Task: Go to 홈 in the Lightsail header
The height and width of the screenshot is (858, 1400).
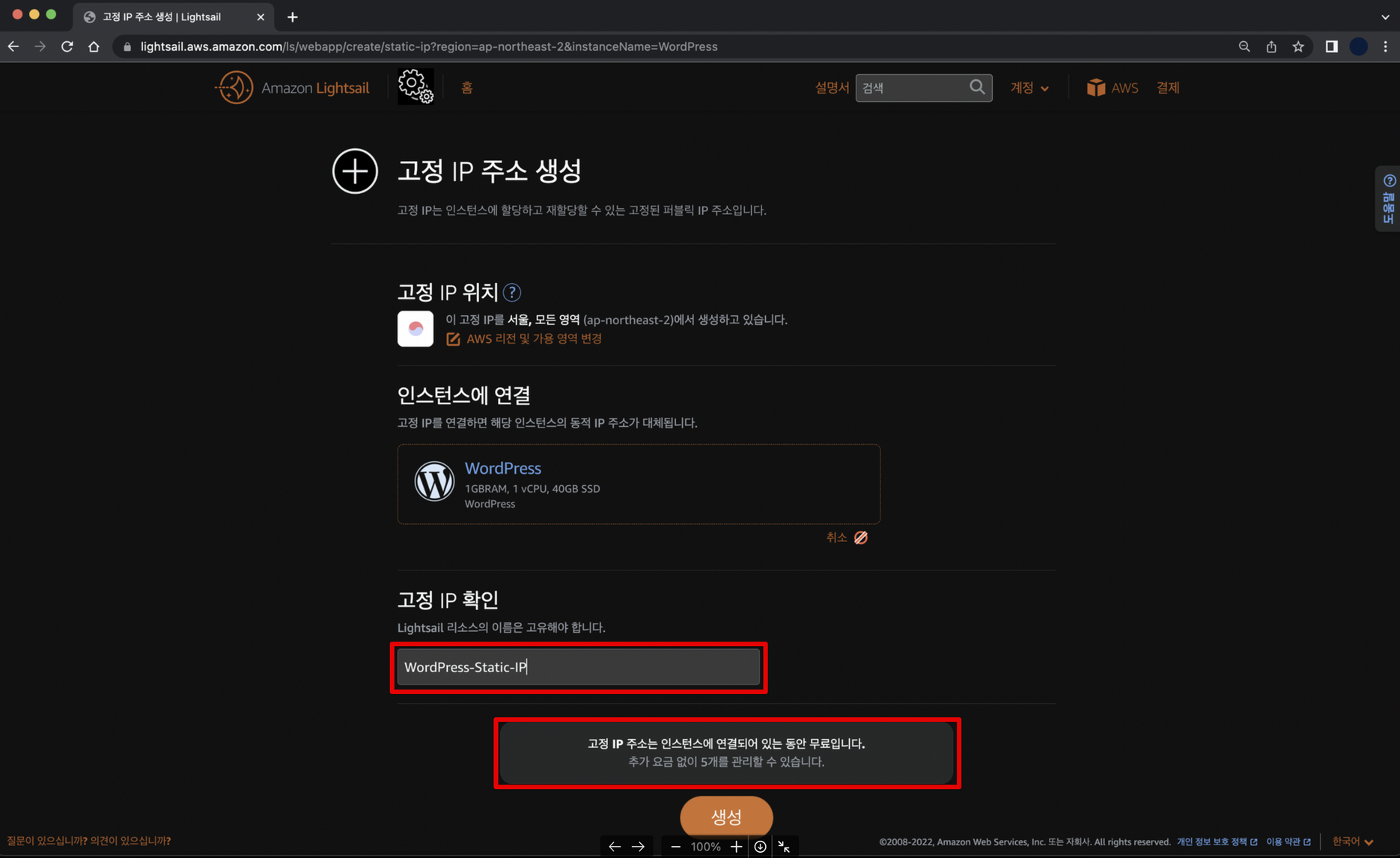Action: coord(466,88)
